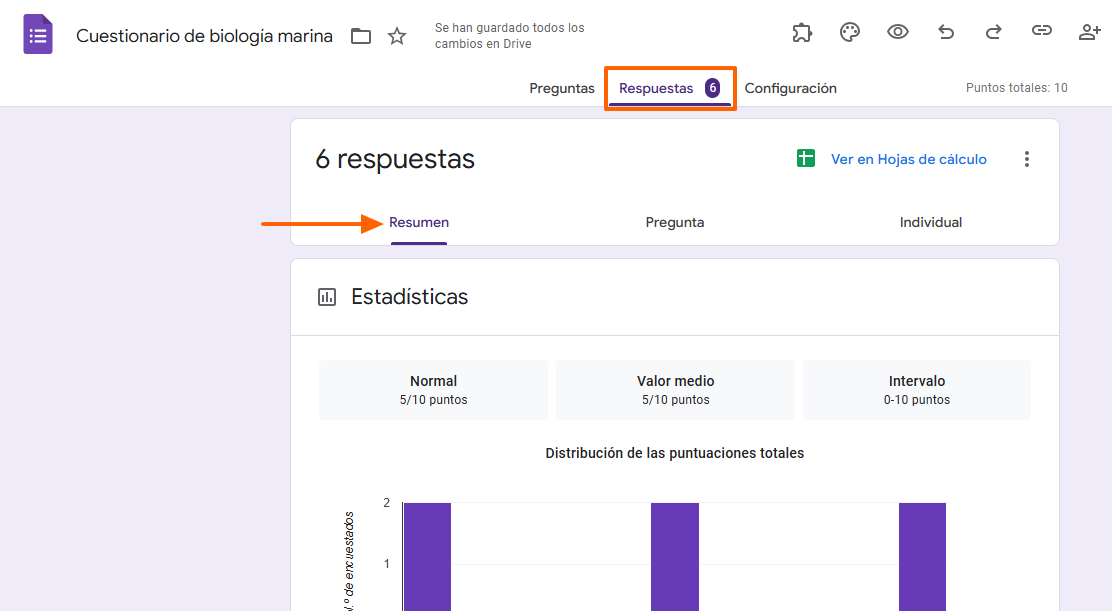Open the Configuración tab
The height and width of the screenshot is (611, 1112).
tap(790, 88)
